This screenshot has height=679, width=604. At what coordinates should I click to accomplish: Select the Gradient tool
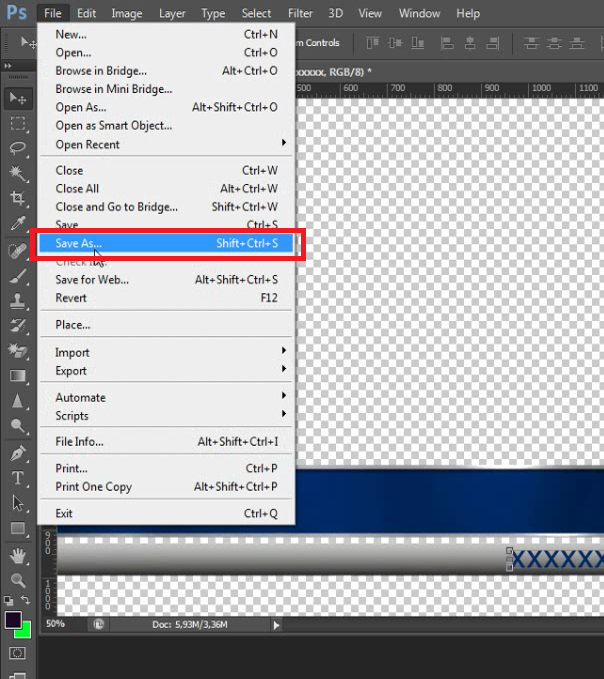[x=18, y=375]
